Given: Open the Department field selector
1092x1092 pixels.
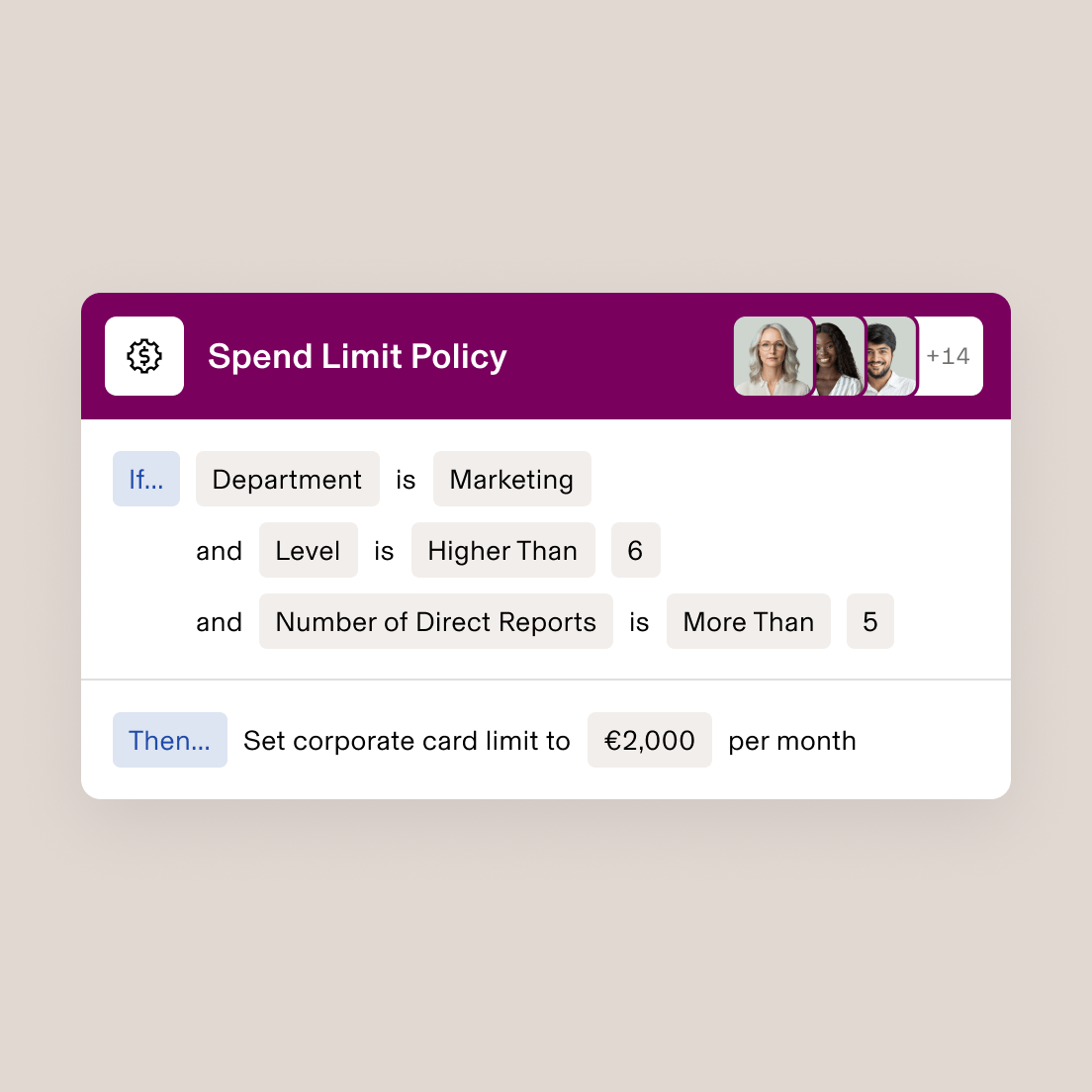Looking at the screenshot, I should (x=287, y=479).
